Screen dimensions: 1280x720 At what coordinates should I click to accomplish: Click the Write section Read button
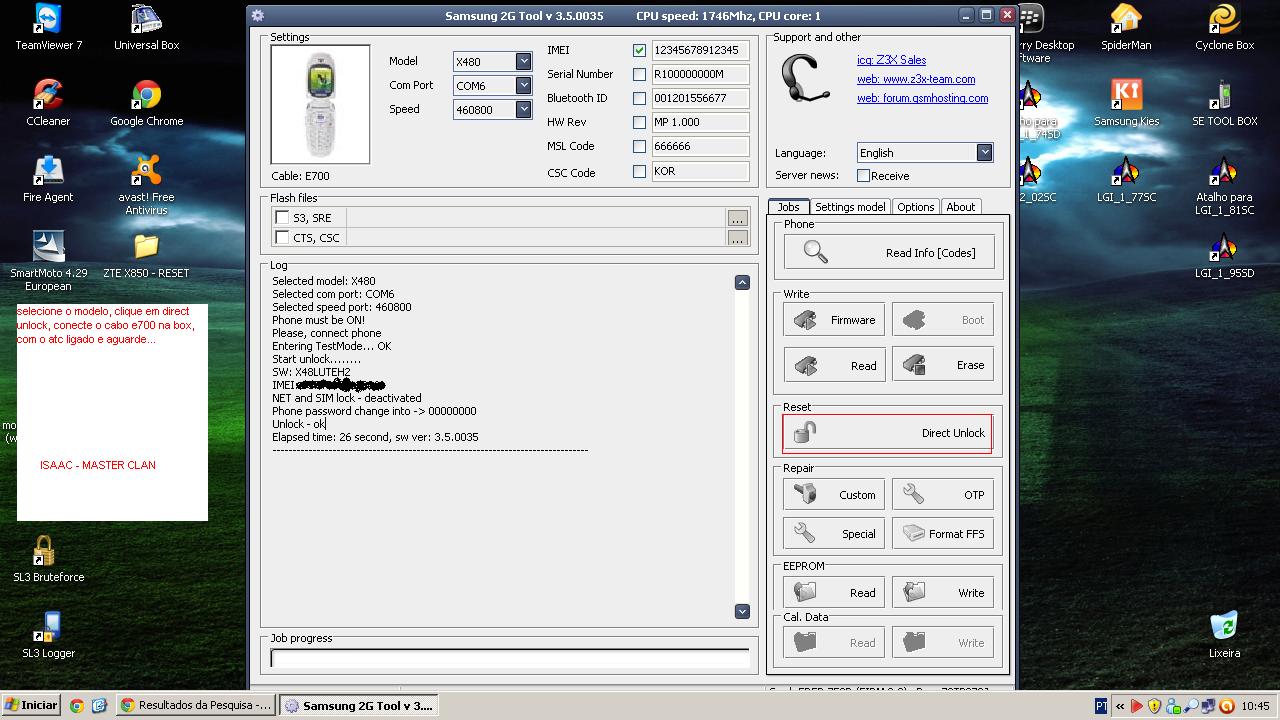[834, 365]
